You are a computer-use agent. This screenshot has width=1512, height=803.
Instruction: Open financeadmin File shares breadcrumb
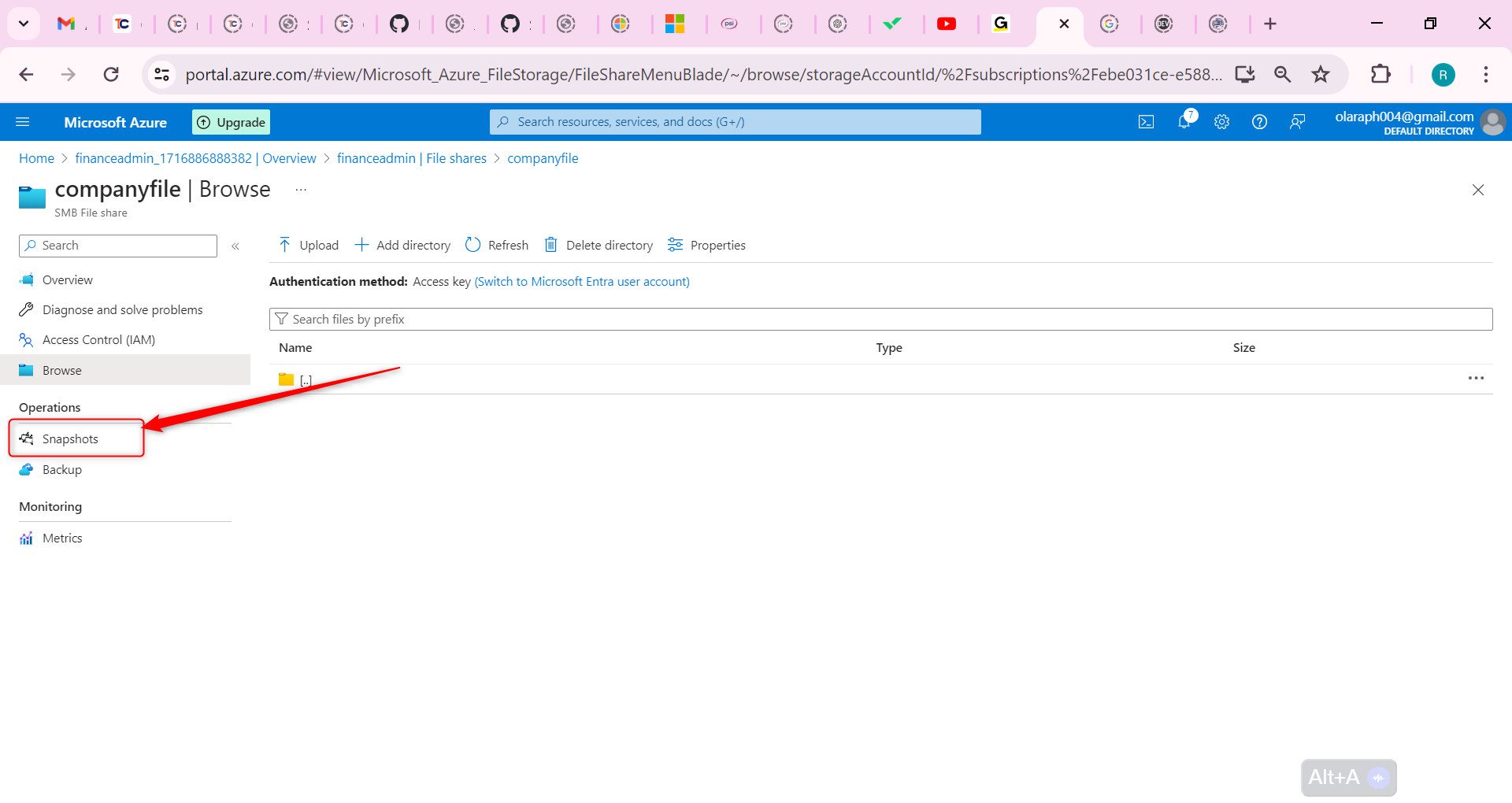pyautogui.click(x=412, y=158)
